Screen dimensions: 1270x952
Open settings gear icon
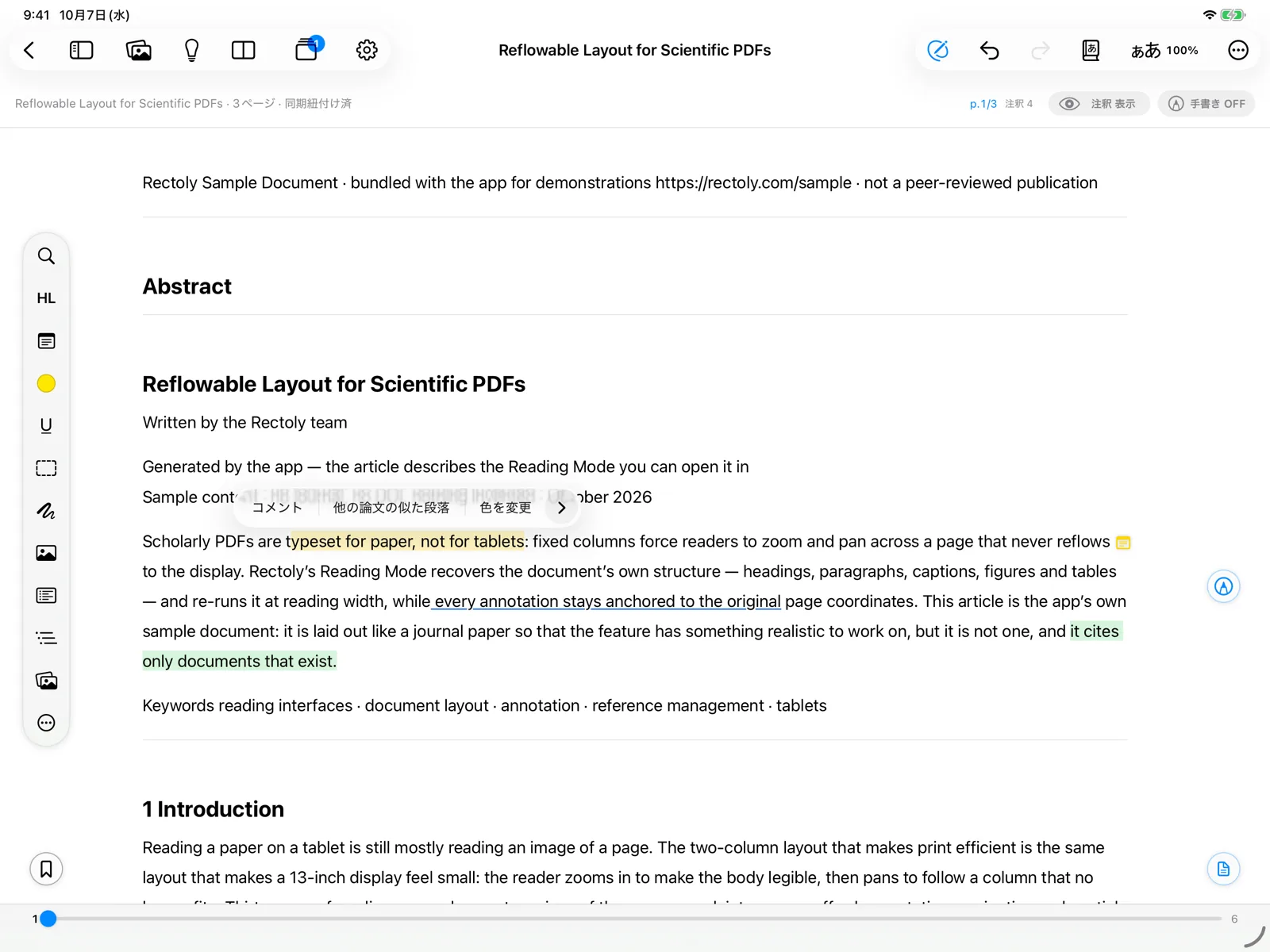click(x=367, y=50)
